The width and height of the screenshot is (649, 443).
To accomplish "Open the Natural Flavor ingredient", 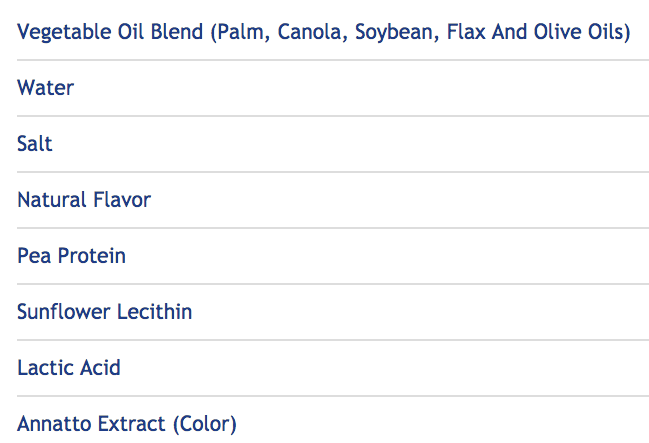I will 84,200.
